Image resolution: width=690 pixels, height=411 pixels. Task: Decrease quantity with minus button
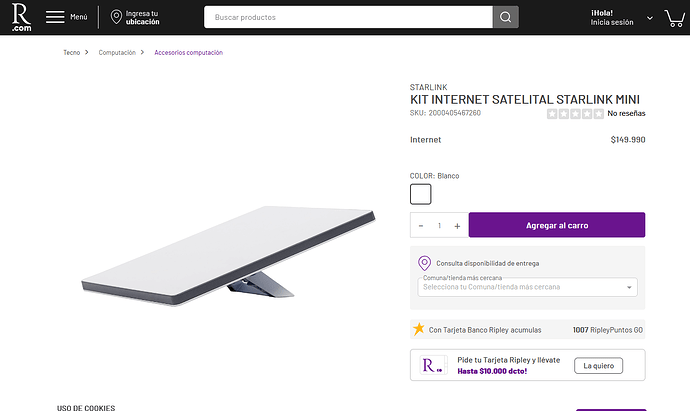[421, 225]
